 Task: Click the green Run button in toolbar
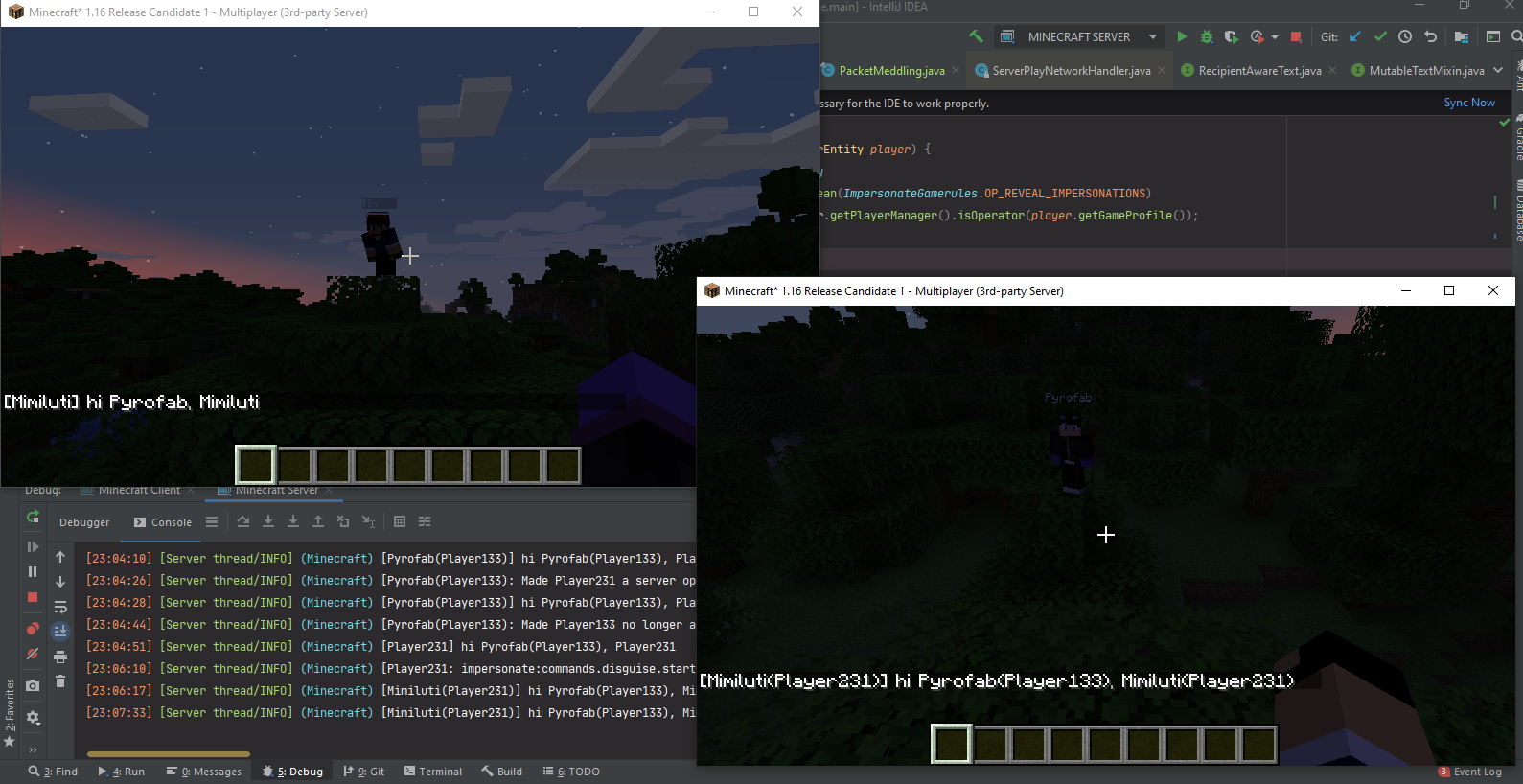point(1182,36)
